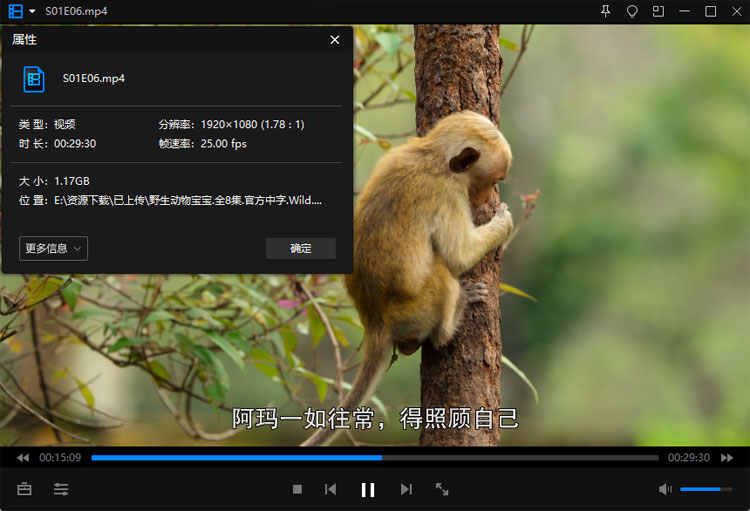This screenshot has height=511, width=750.
Task: Enter fullscreen mode
Action: 442,489
